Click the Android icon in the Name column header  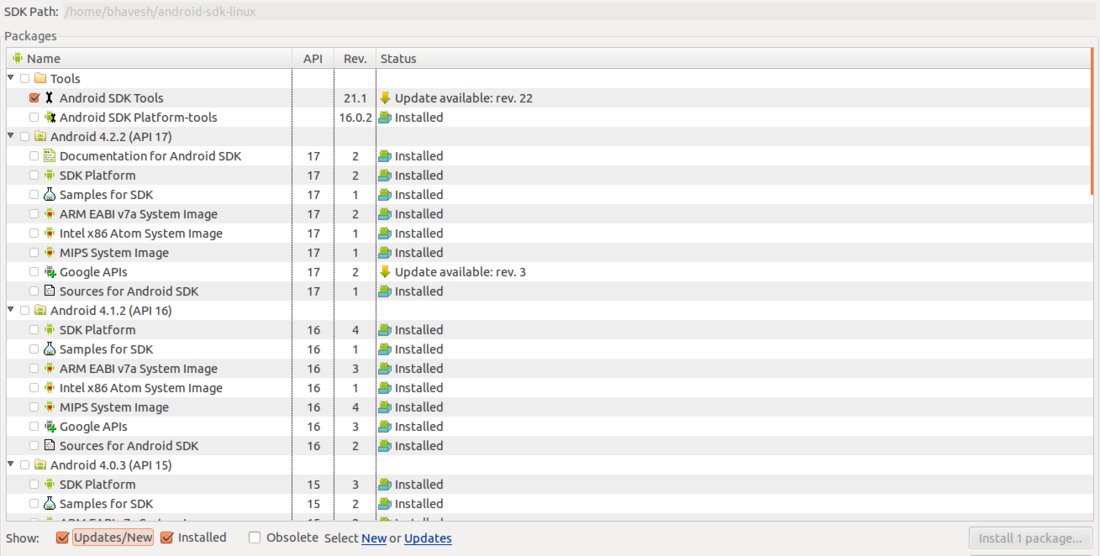pyautogui.click(x=18, y=58)
